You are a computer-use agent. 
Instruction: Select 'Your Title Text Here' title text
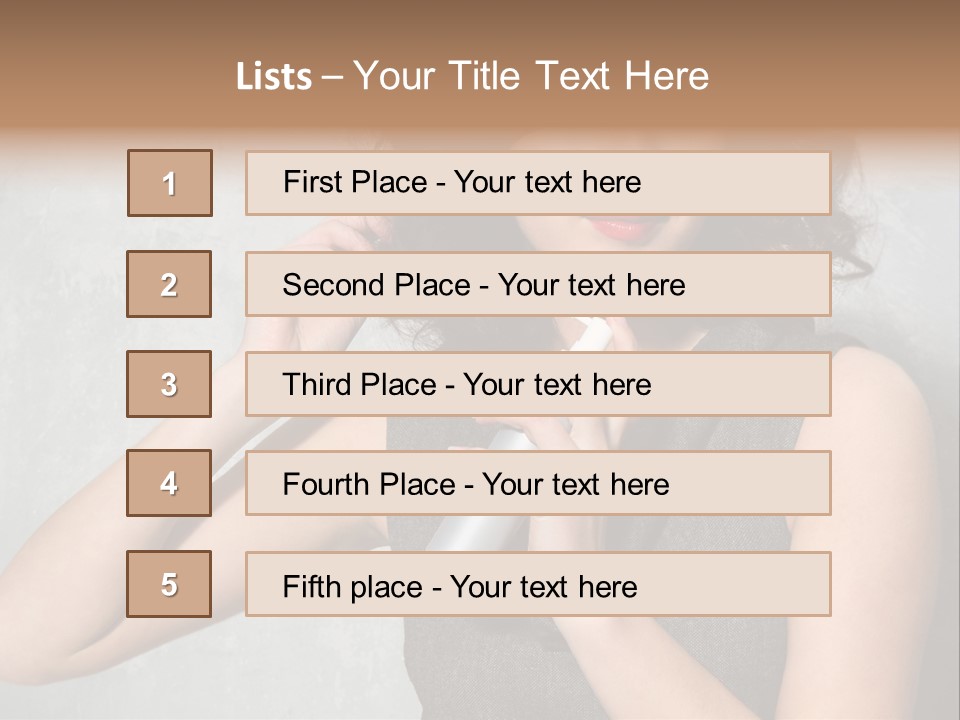coord(531,77)
